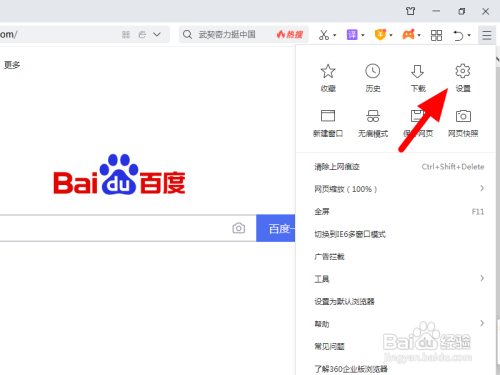Select Set as default browser (设置为默认浏览器)
The height and width of the screenshot is (375, 500).
(x=396, y=302)
